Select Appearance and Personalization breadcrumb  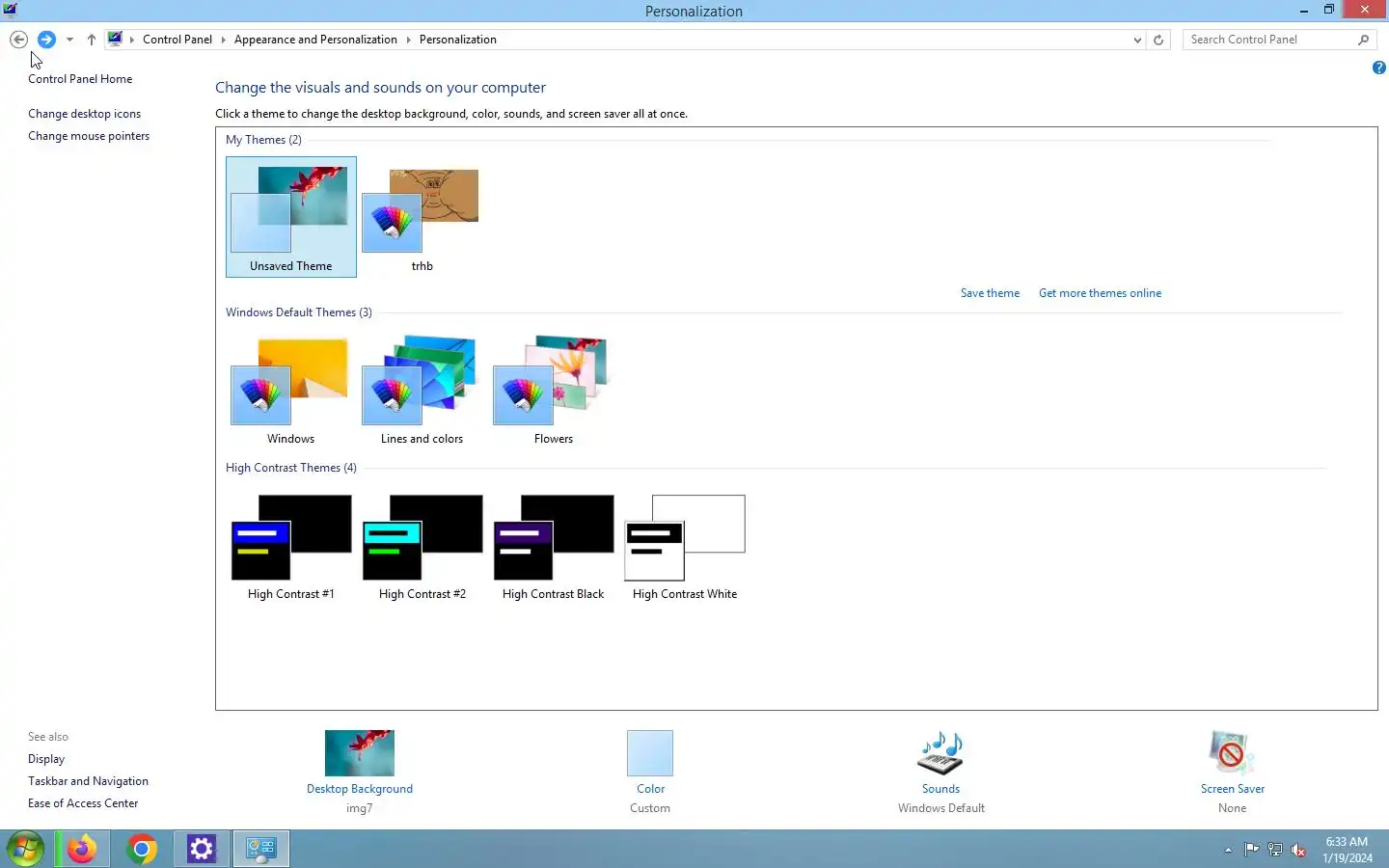315,40
